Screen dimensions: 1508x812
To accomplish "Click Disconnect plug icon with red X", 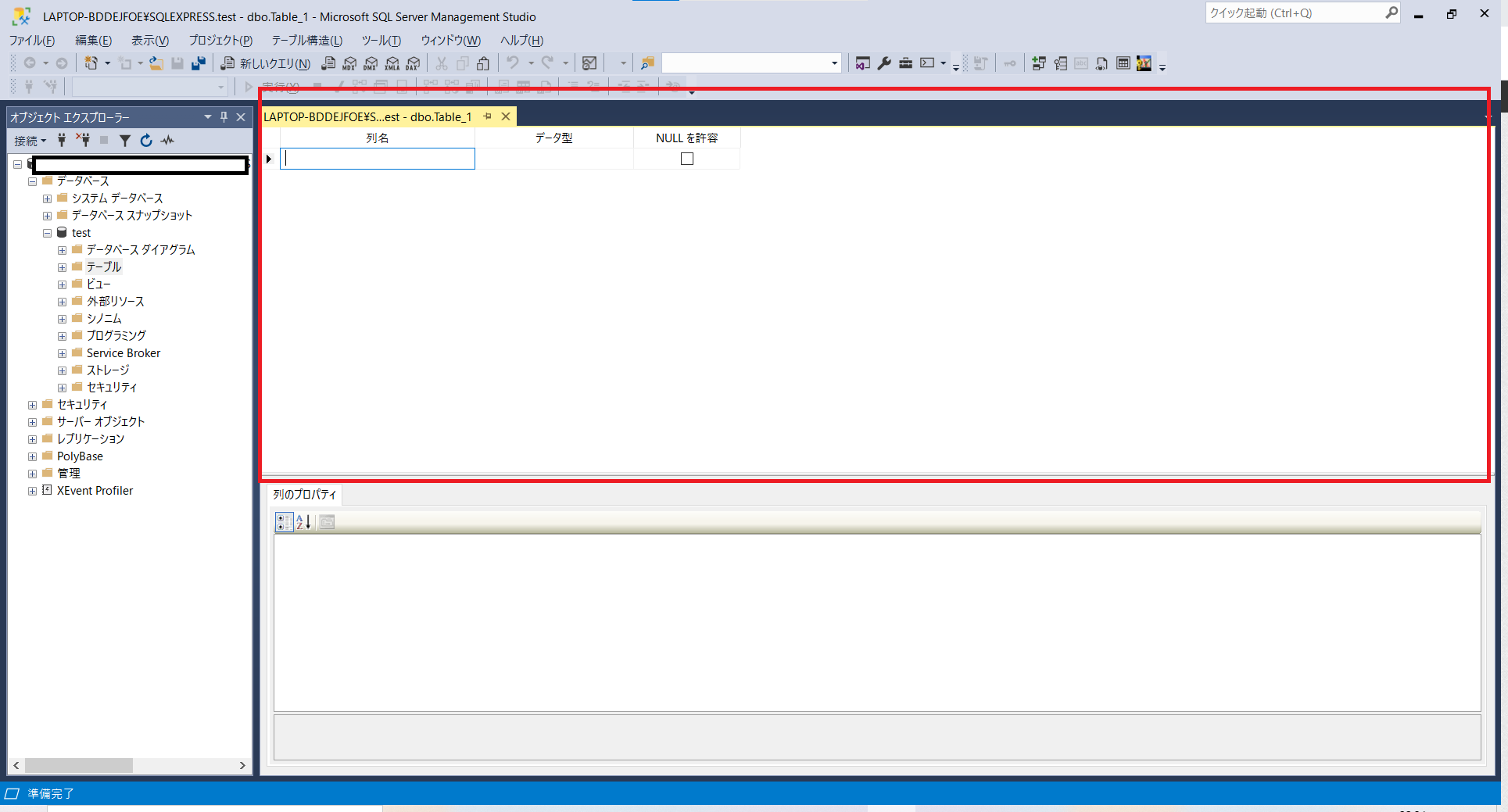I will pyautogui.click(x=83, y=140).
